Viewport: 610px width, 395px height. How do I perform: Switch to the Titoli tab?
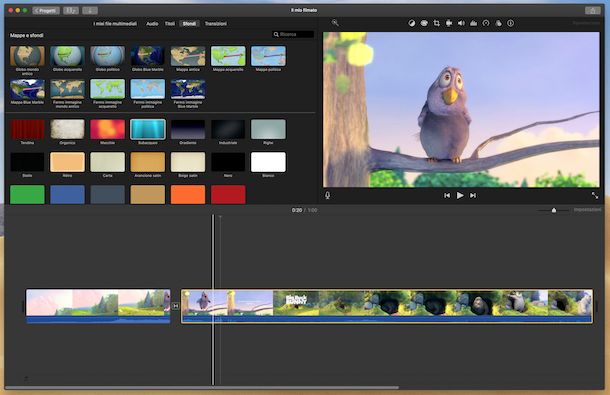tap(170, 24)
